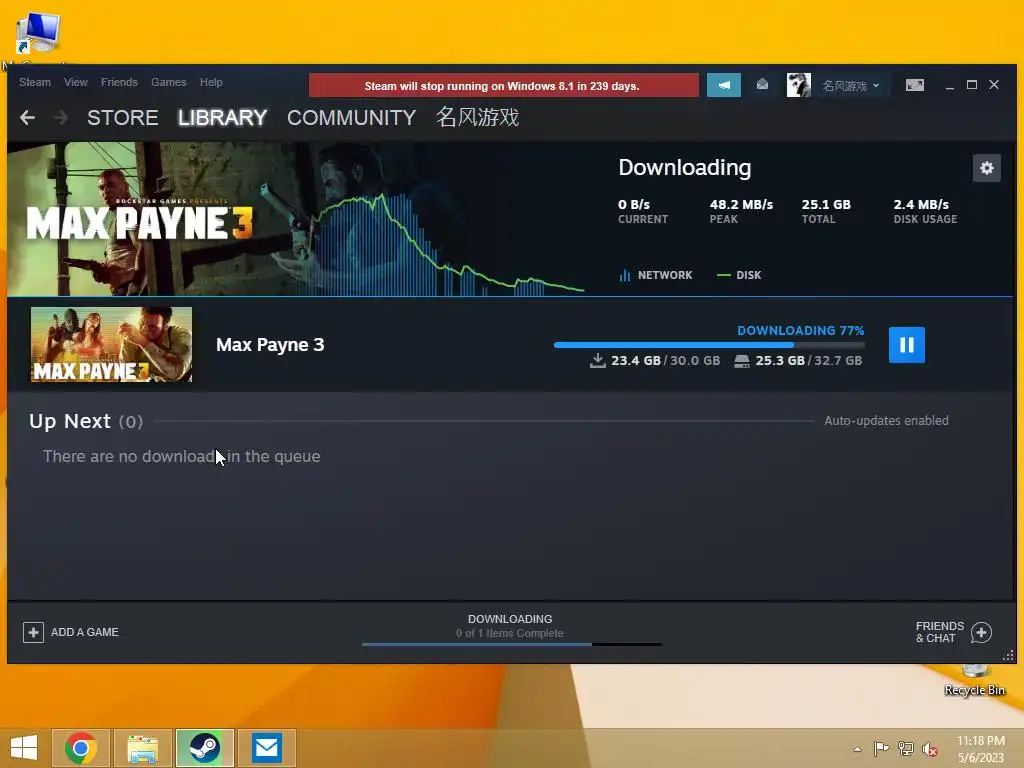Viewport: 1024px width, 768px height.
Task: Enter Big Picture mode icon
Action: coord(914,85)
